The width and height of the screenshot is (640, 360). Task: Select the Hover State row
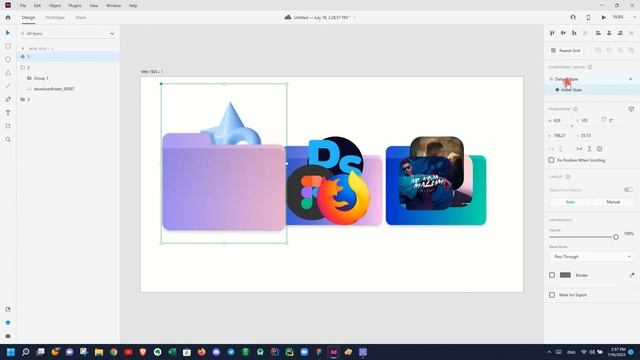(592, 90)
